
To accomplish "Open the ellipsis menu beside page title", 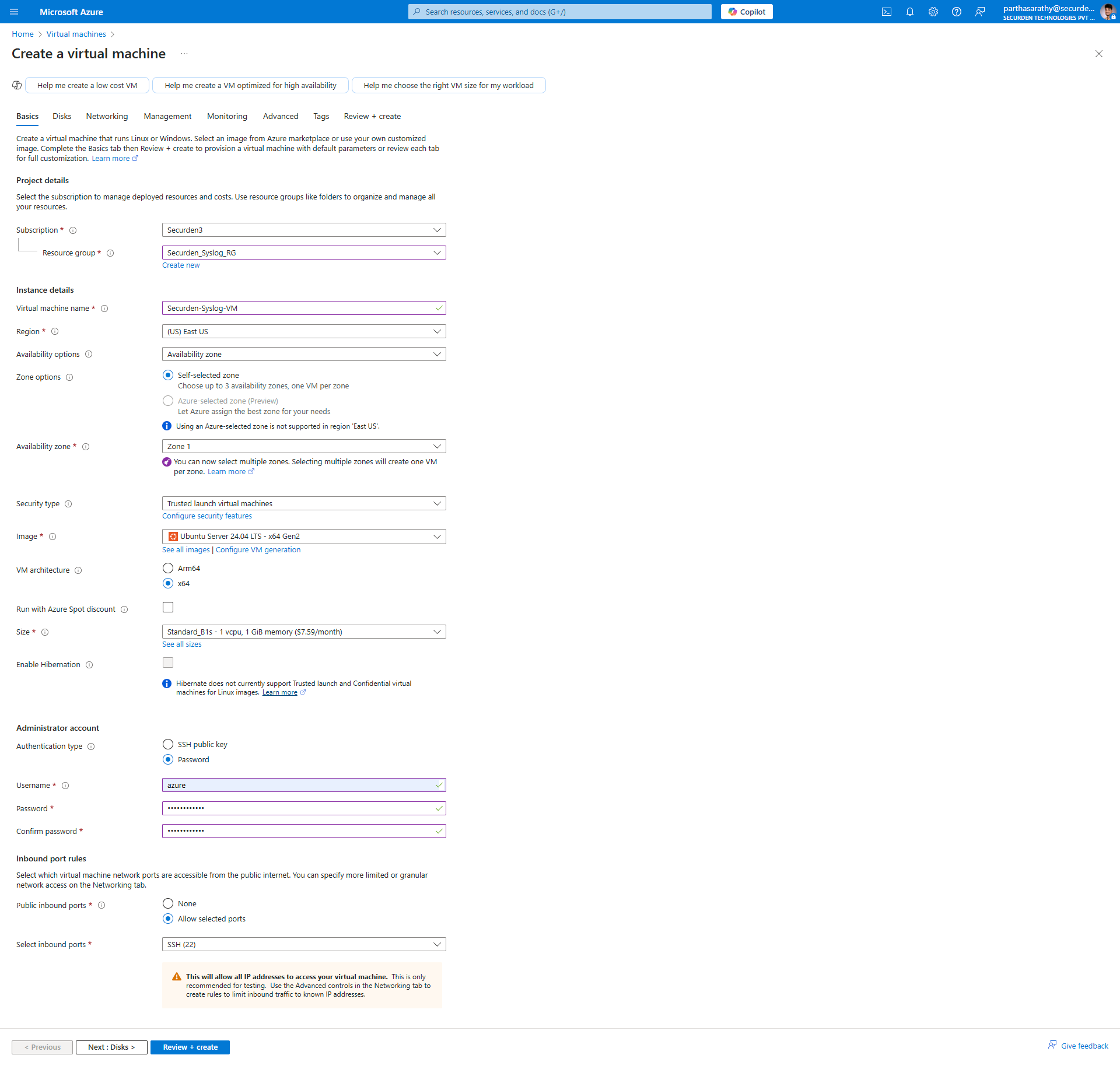I will [x=184, y=54].
